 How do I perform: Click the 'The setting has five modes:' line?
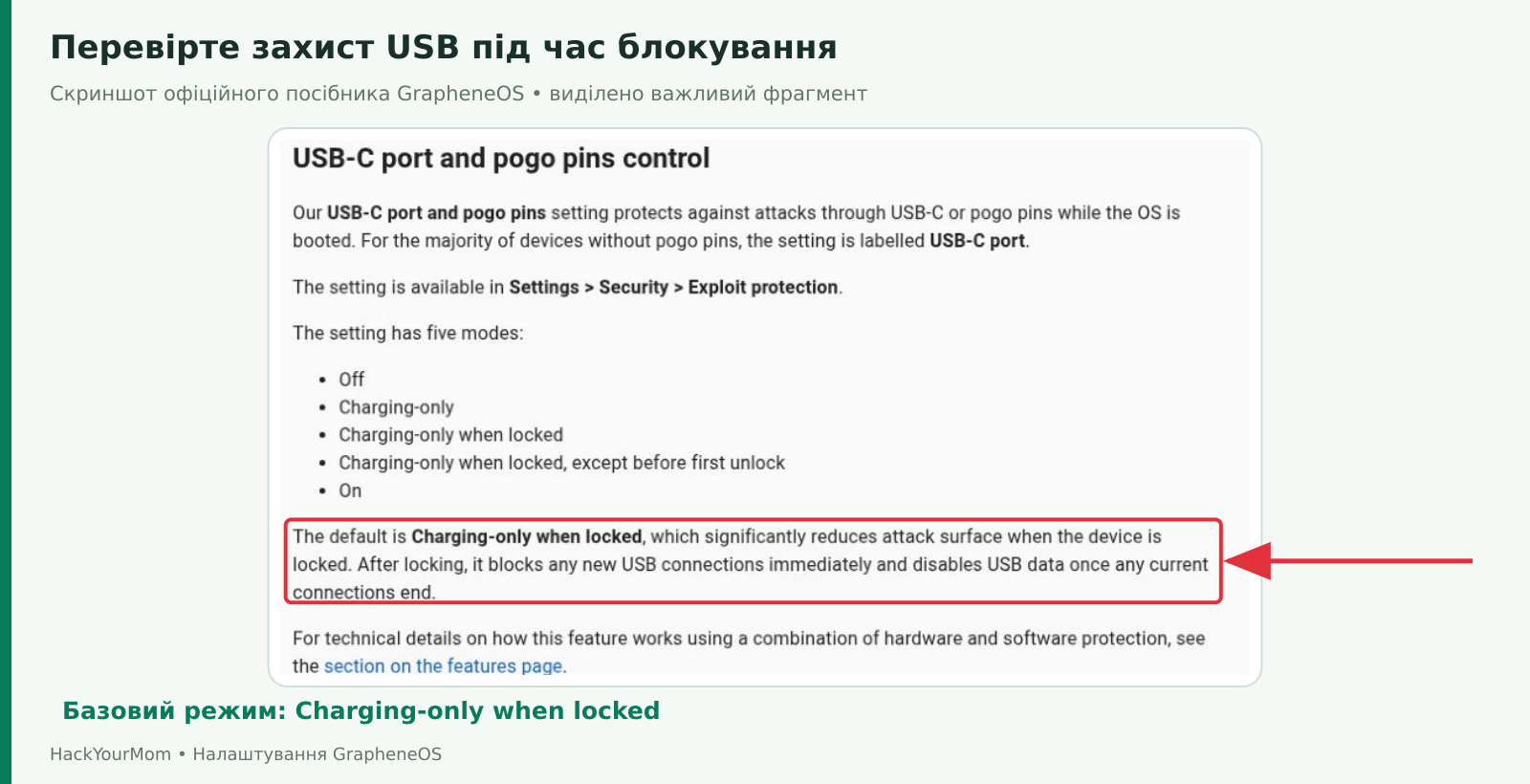[x=408, y=333]
